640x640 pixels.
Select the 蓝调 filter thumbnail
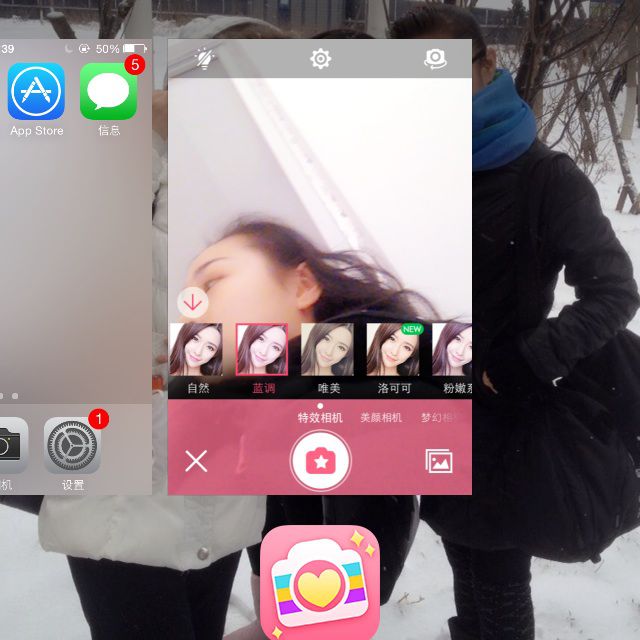(x=261, y=350)
